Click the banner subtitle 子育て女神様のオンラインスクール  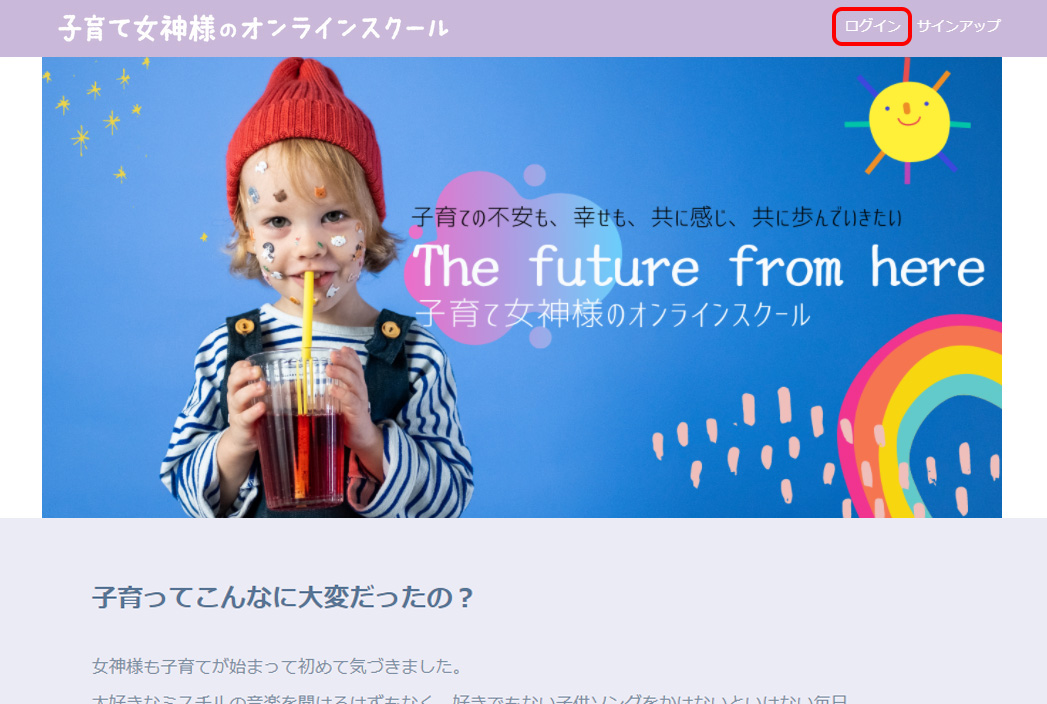coord(612,314)
